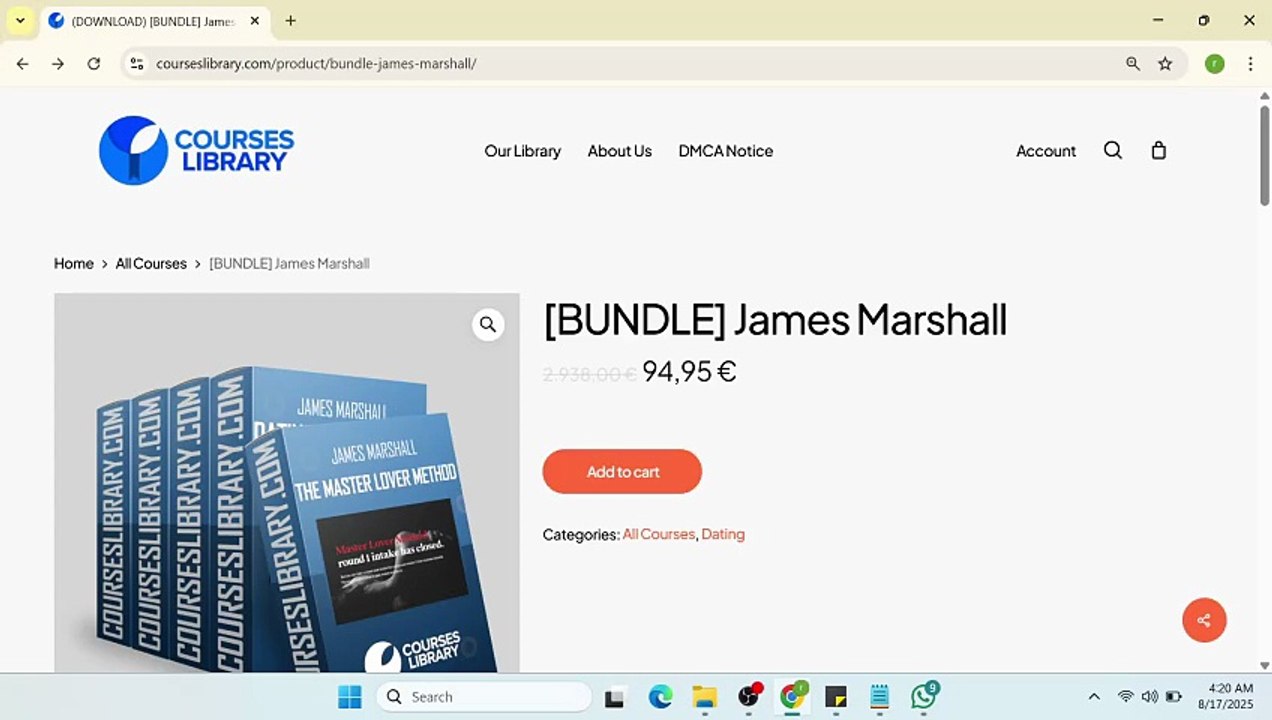Click the URL address bar
This screenshot has height=720, width=1272.
tap(630, 63)
